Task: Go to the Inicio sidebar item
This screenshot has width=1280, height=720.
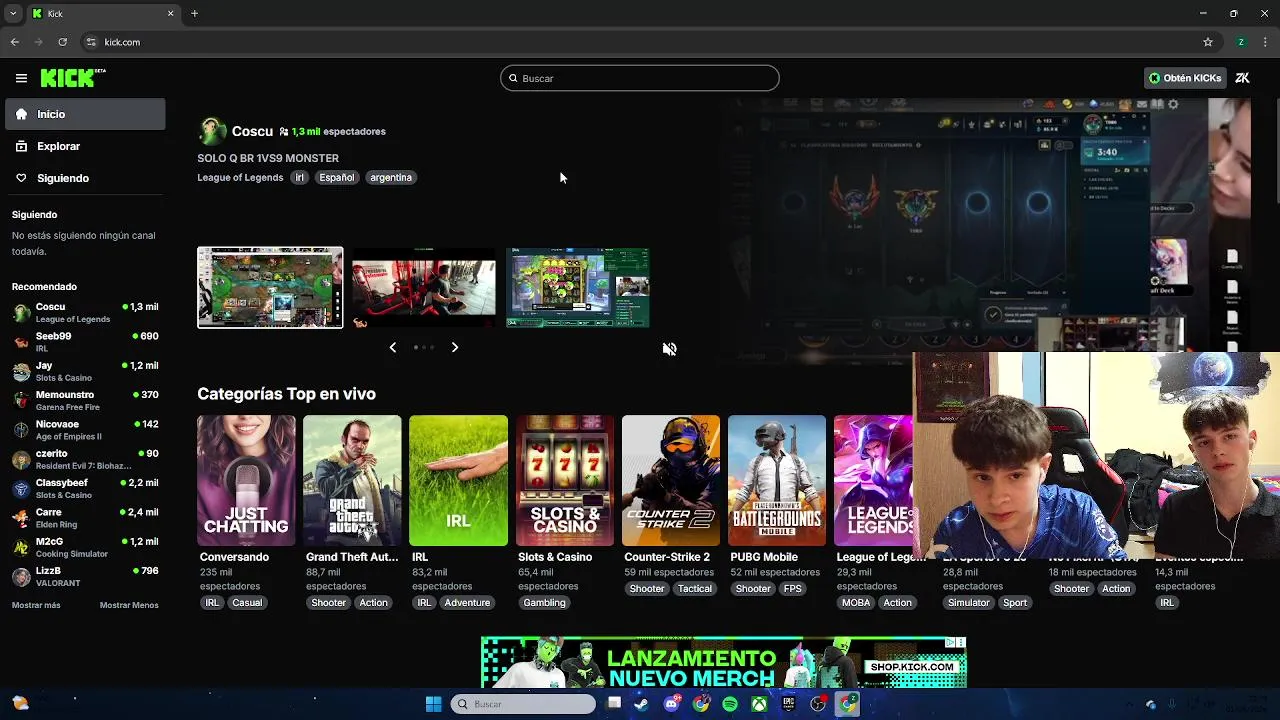Action: pyautogui.click(x=85, y=114)
